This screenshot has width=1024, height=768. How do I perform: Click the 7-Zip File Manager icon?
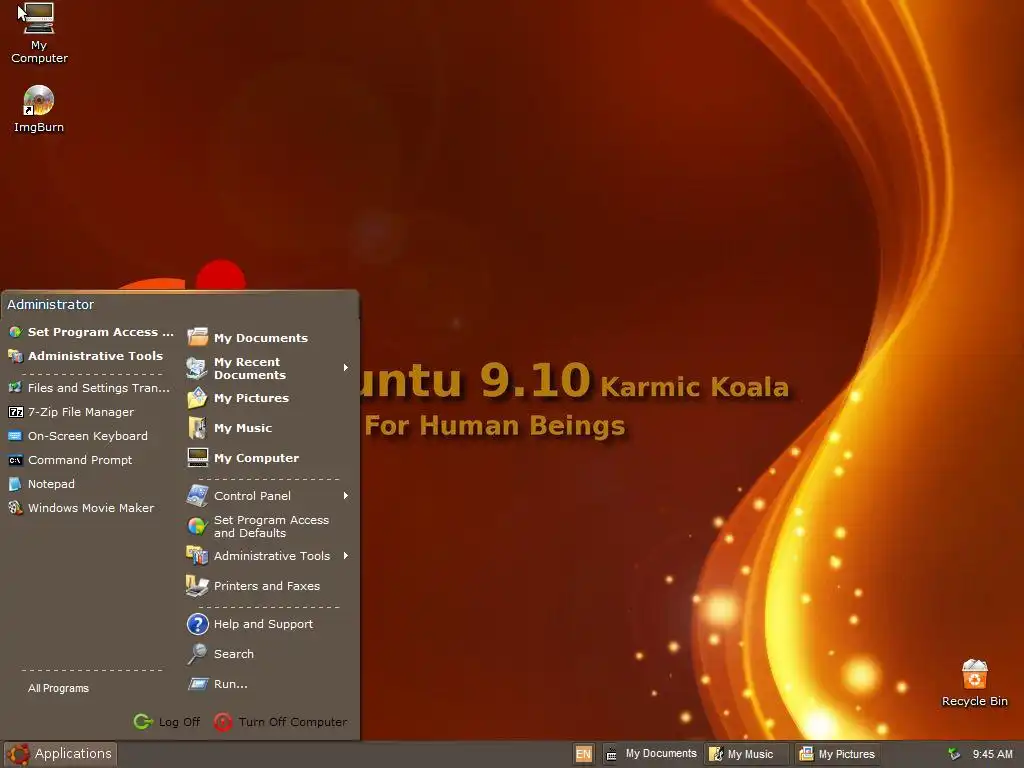(x=15, y=412)
